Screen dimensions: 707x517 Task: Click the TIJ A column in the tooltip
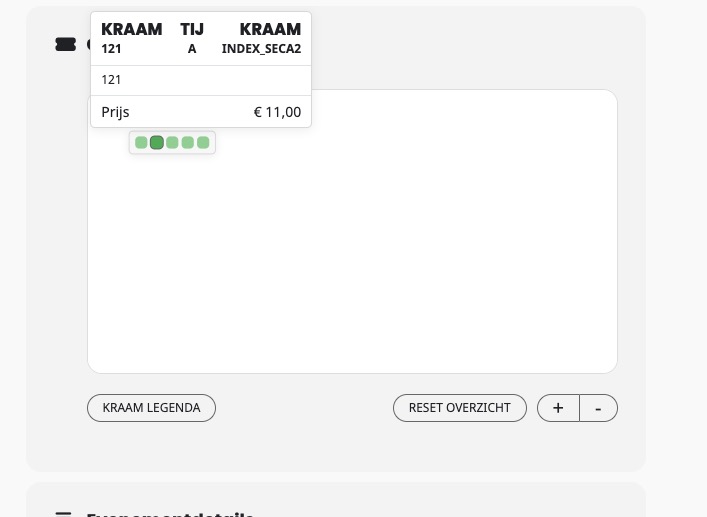point(192,38)
